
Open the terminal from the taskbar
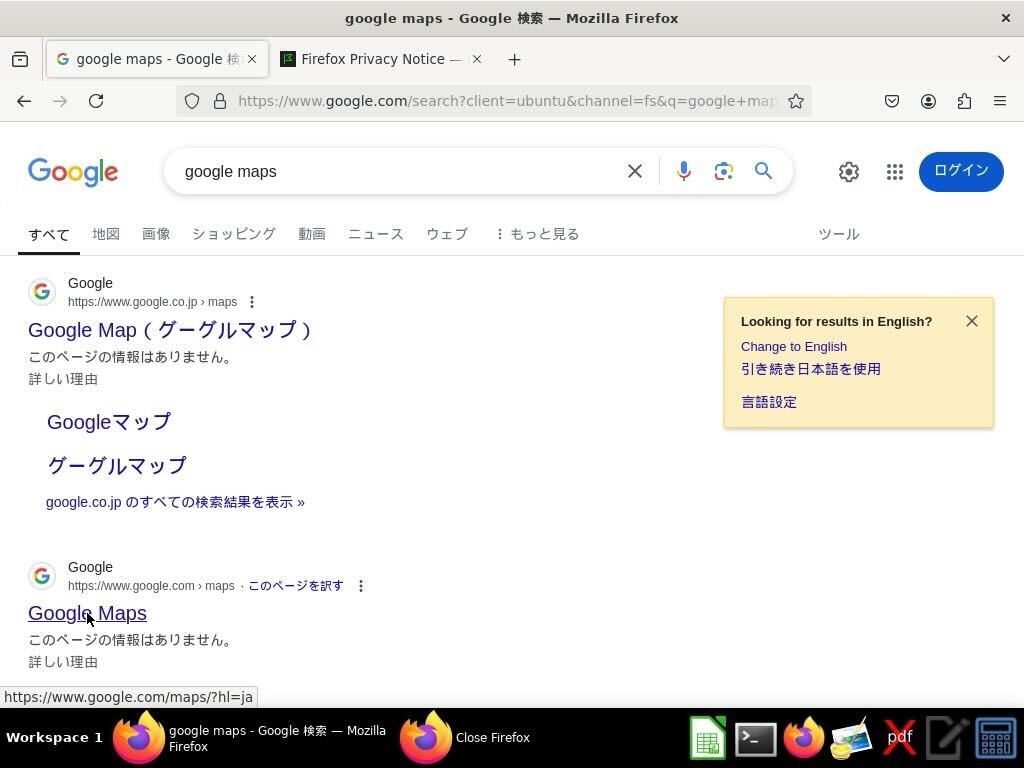click(756, 739)
